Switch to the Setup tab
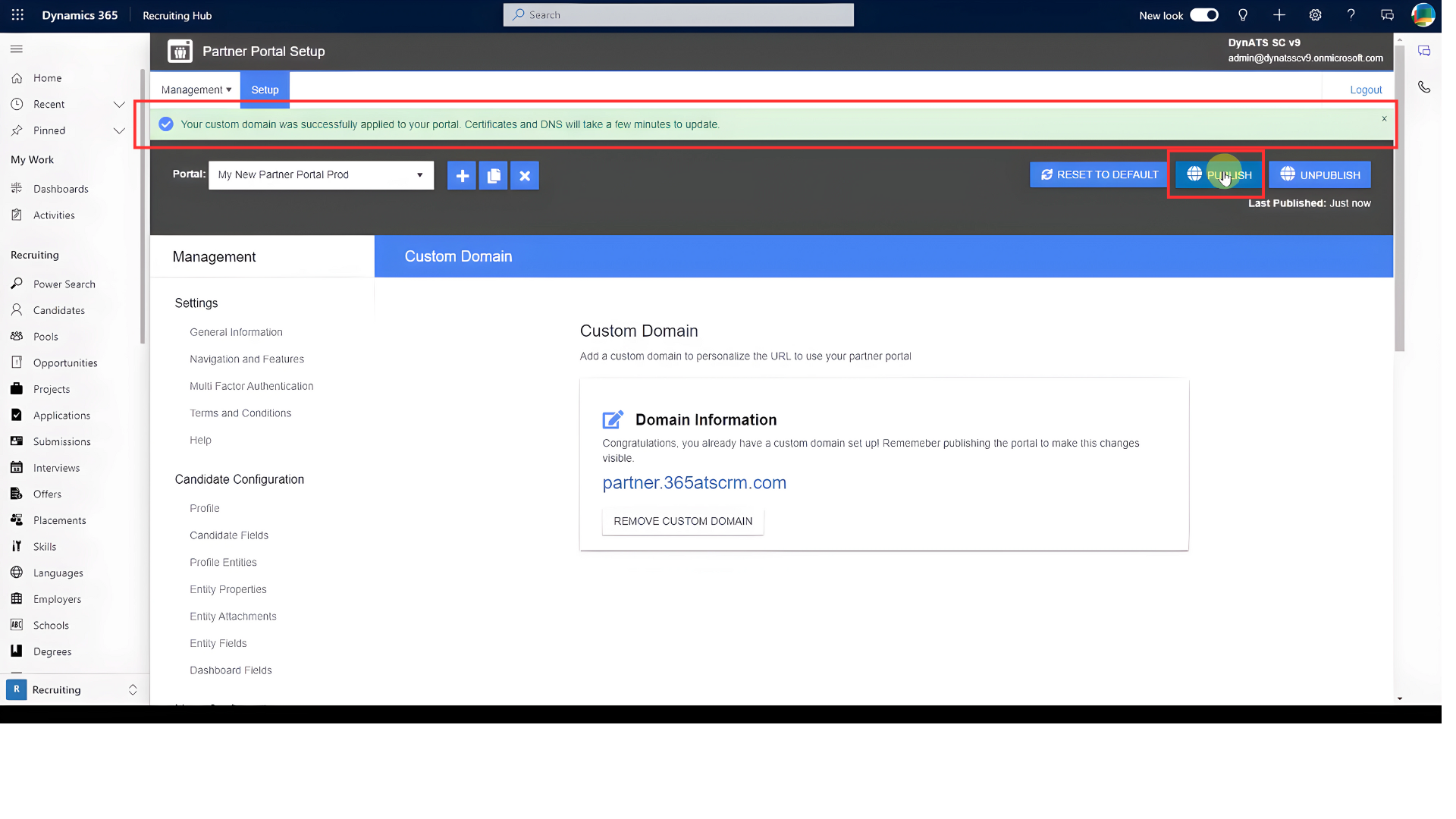Viewport: 1456px width, 819px height. [265, 89]
